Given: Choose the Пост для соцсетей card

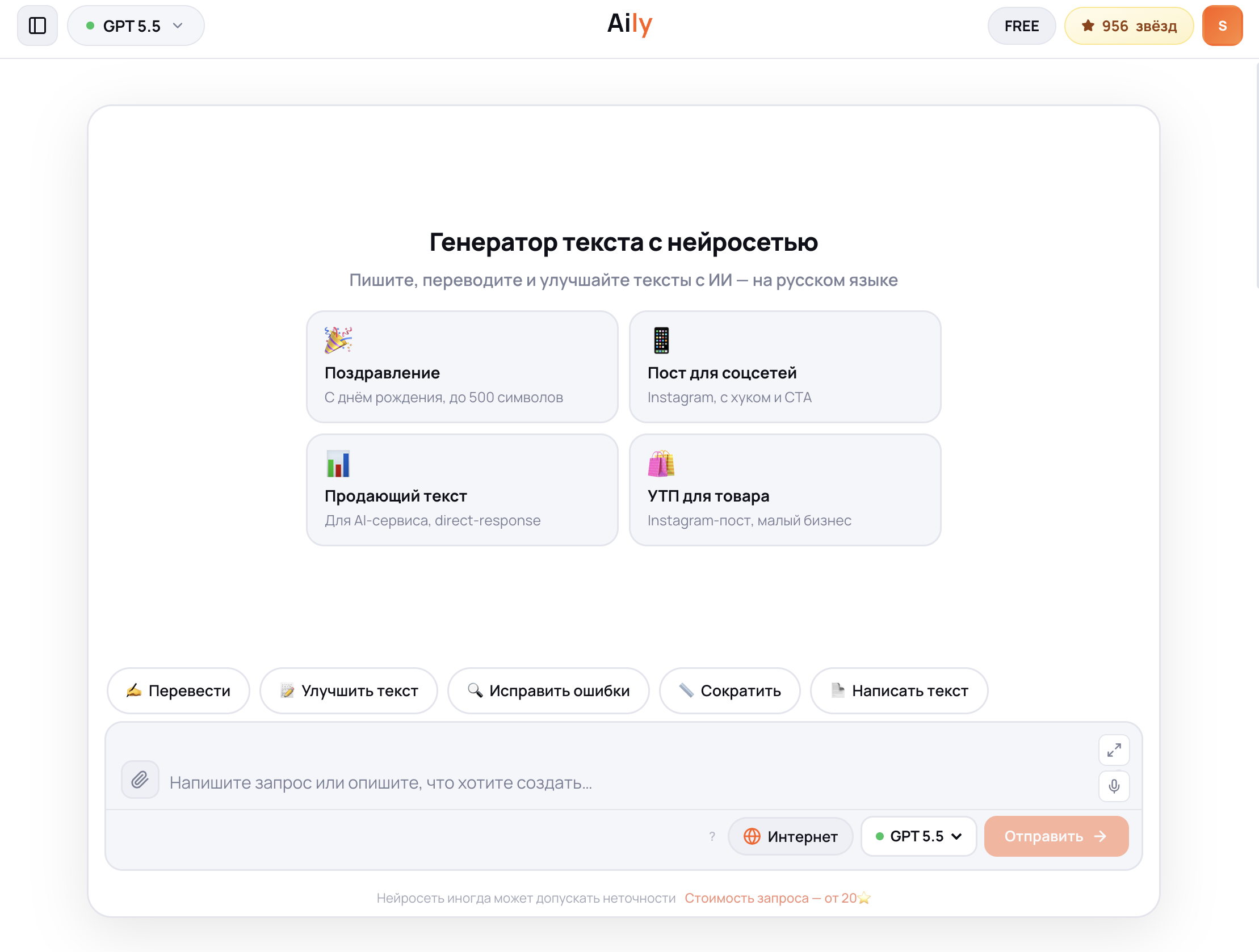Looking at the screenshot, I should point(785,367).
